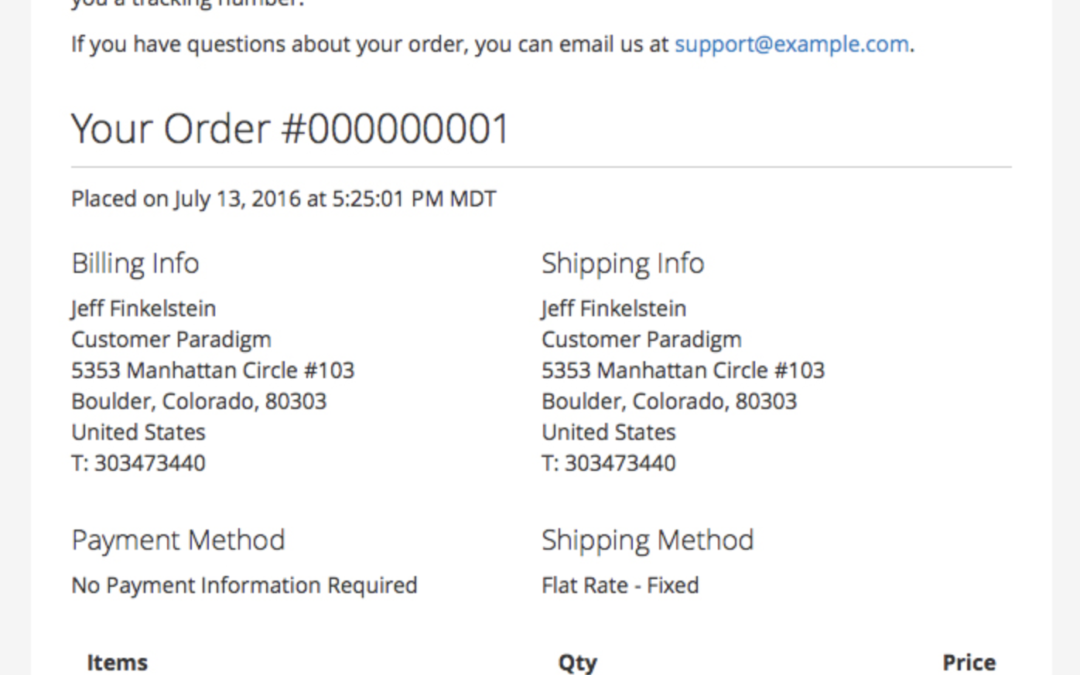Click the Flat Rate - Fixed text

click(620, 585)
